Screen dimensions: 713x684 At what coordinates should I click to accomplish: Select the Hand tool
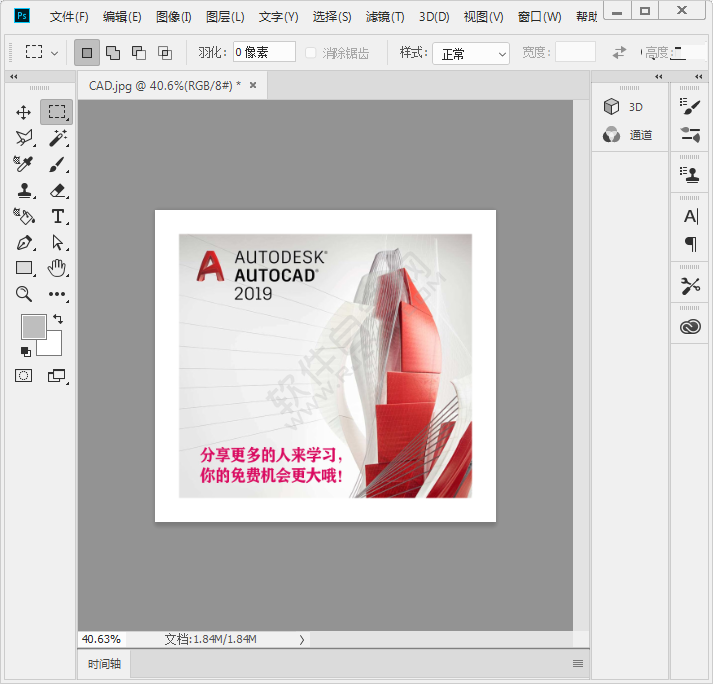pyautogui.click(x=57, y=268)
